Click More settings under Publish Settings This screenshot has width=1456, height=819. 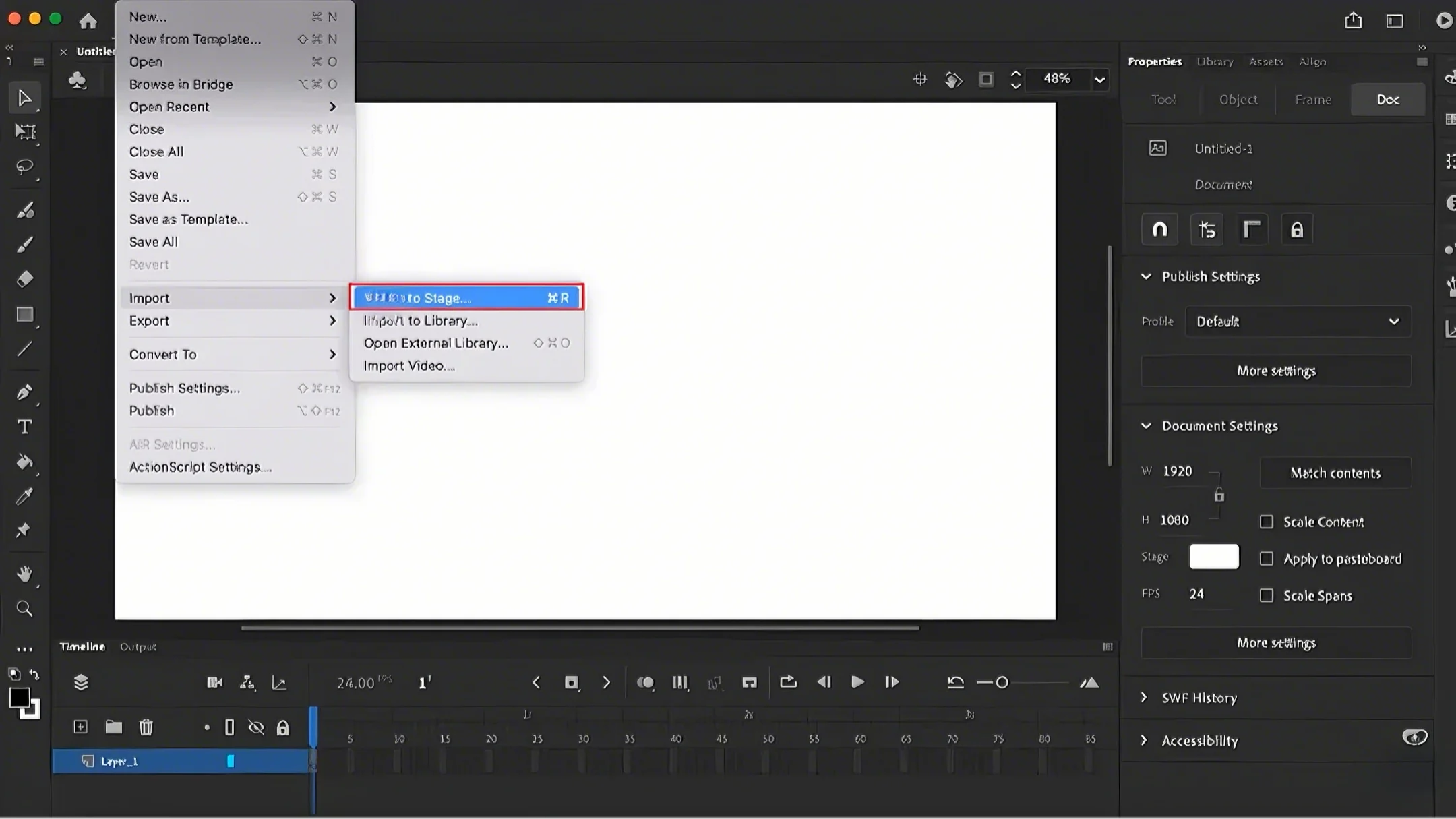pyautogui.click(x=1275, y=371)
